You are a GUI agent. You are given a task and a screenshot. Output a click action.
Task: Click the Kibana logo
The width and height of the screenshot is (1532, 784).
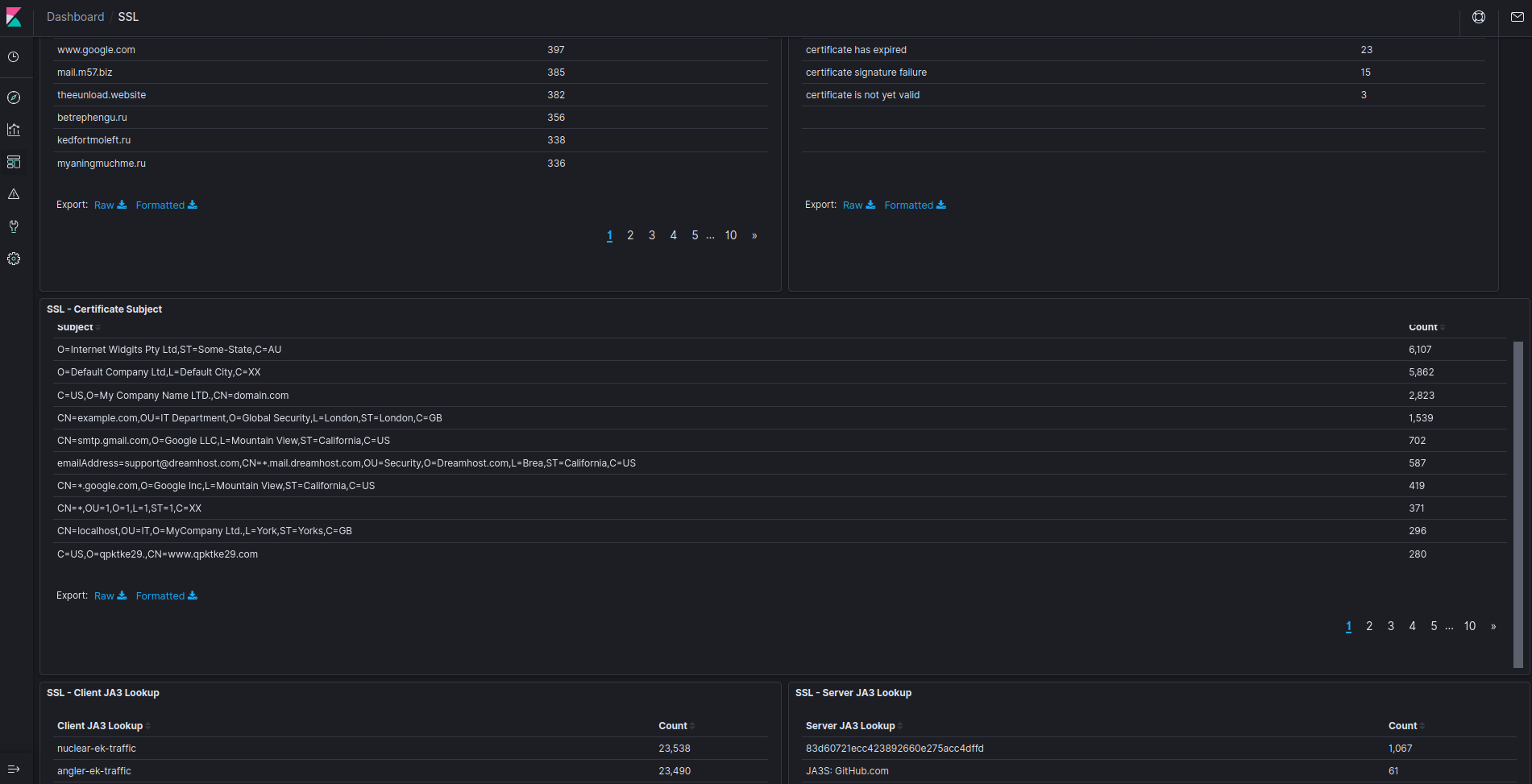pyautogui.click(x=15, y=16)
